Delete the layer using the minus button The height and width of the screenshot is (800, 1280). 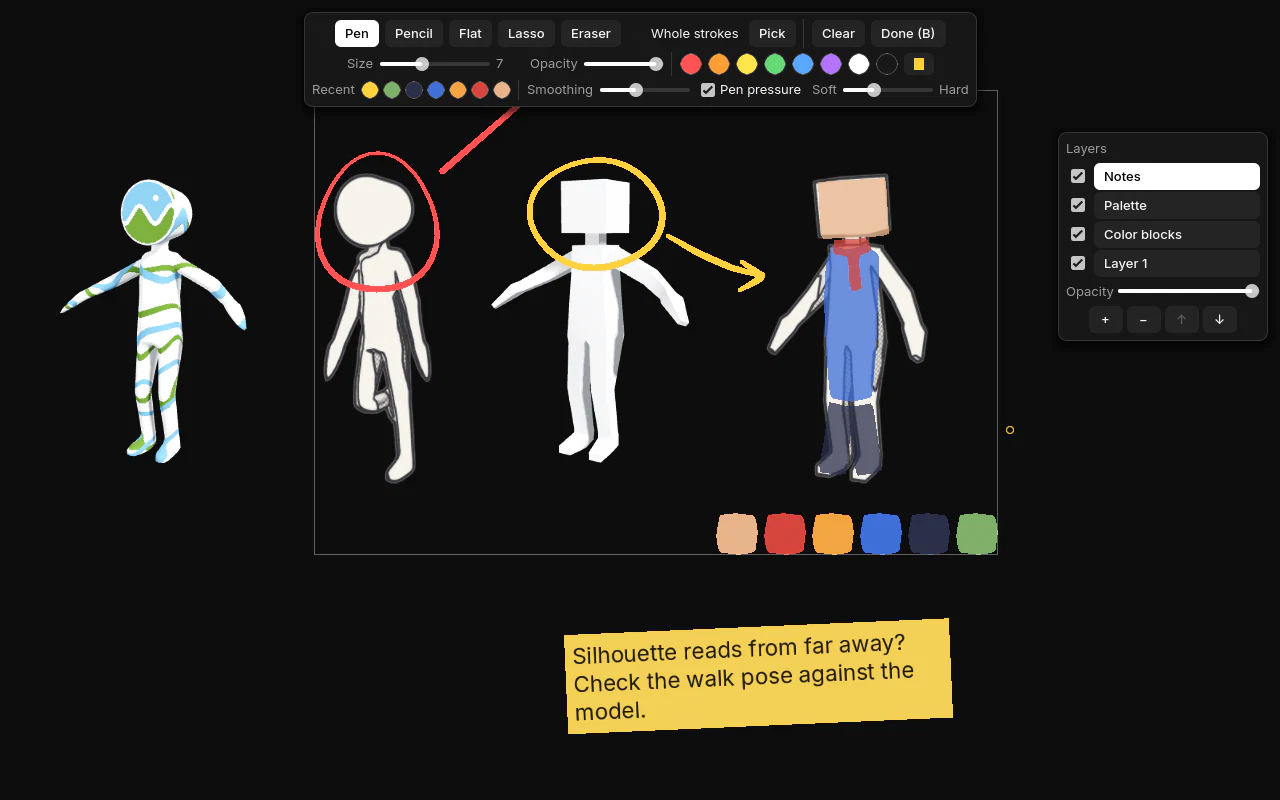[x=1143, y=320]
